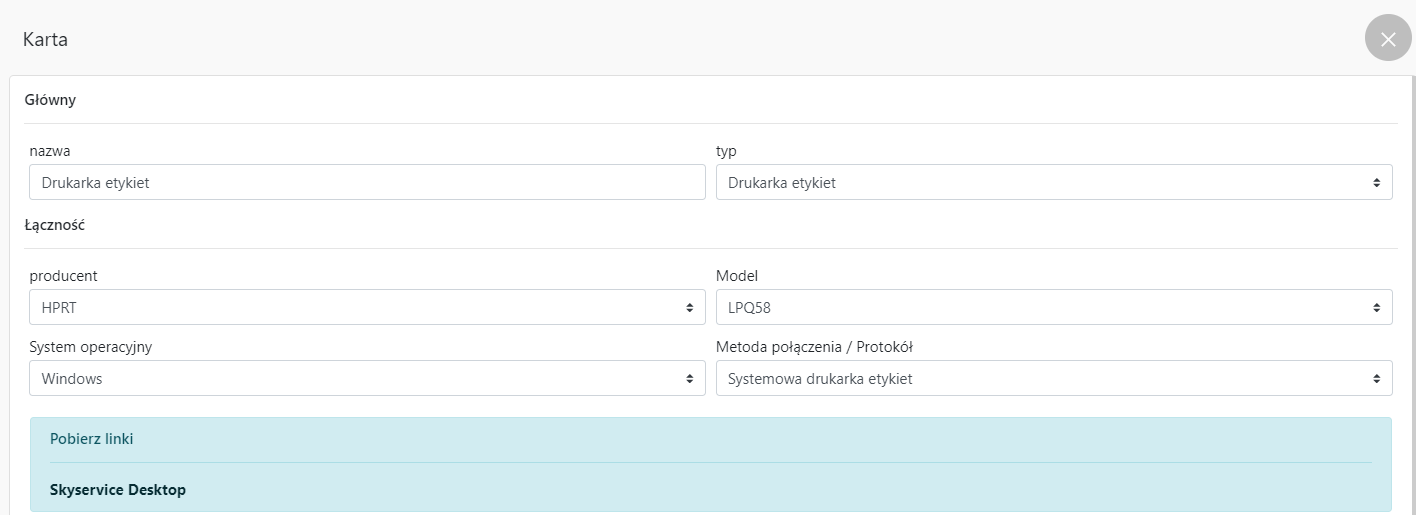1416x515 pixels.
Task: Click the typ field label
Action: click(726, 151)
